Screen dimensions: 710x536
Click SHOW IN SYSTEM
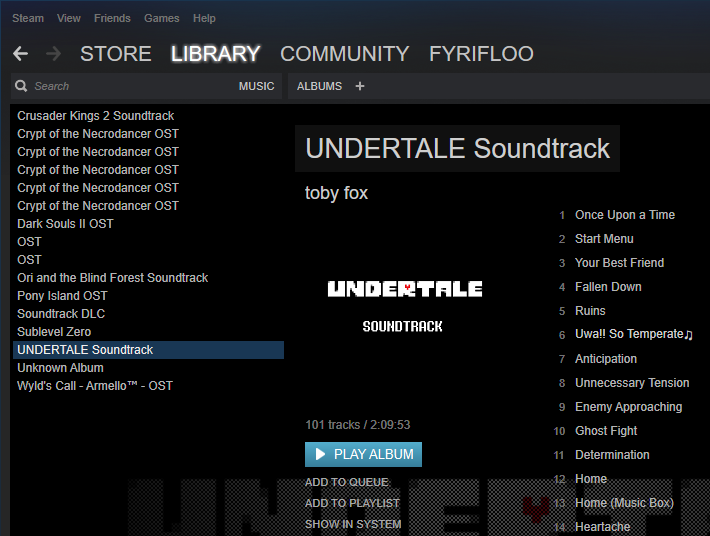click(353, 524)
